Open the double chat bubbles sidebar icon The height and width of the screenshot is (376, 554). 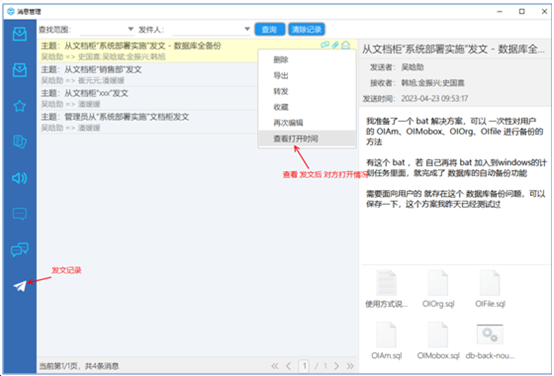coord(20,249)
